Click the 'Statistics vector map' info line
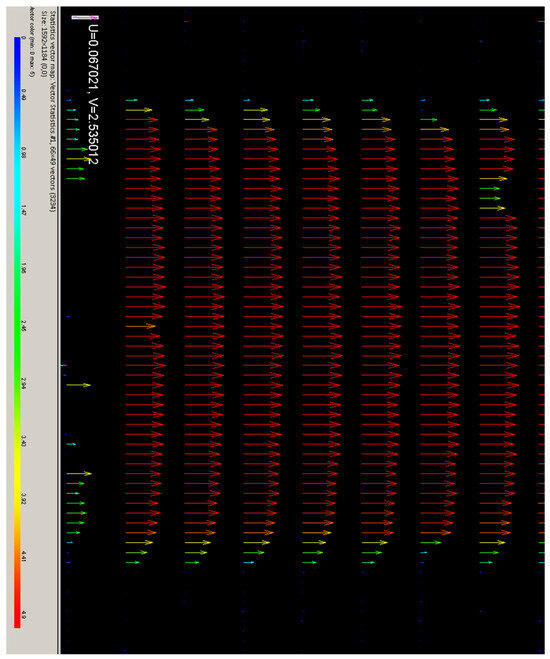 point(53,111)
